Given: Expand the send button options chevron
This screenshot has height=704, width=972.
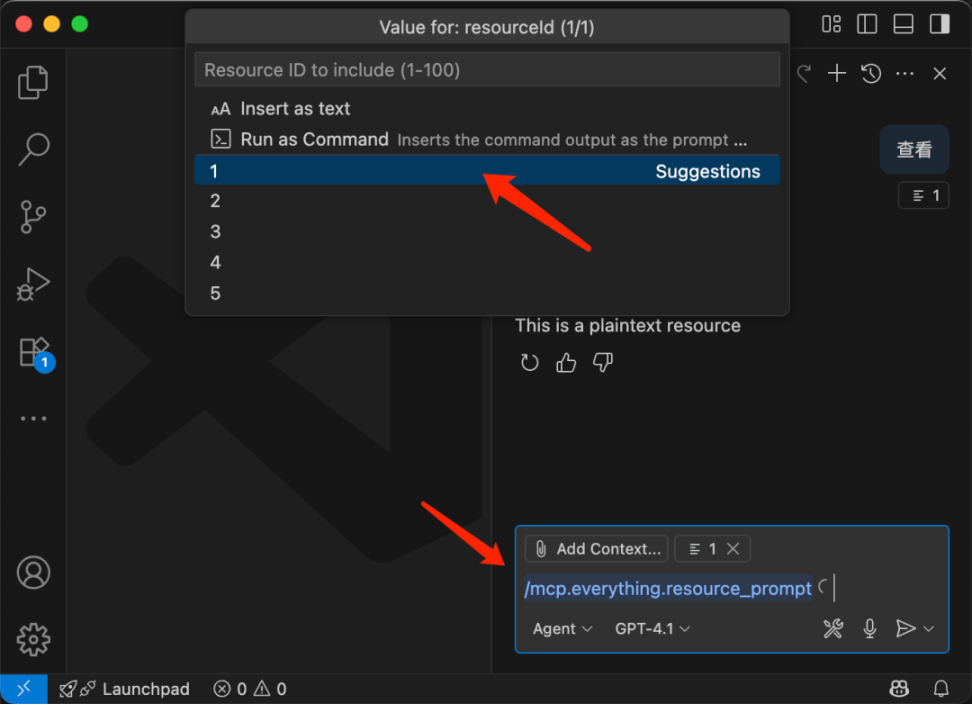Looking at the screenshot, I should 930,629.
